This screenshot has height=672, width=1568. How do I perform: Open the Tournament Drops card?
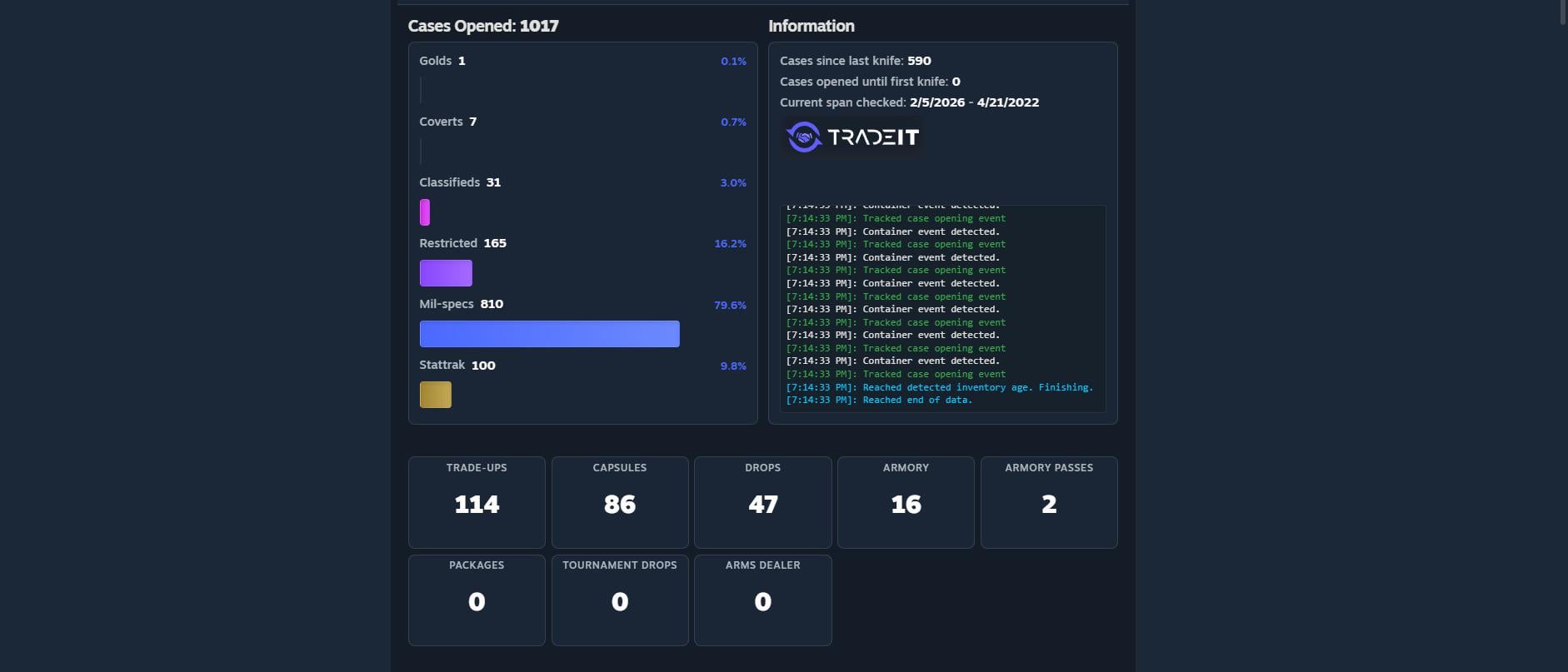pyautogui.click(x=620, y=600)
